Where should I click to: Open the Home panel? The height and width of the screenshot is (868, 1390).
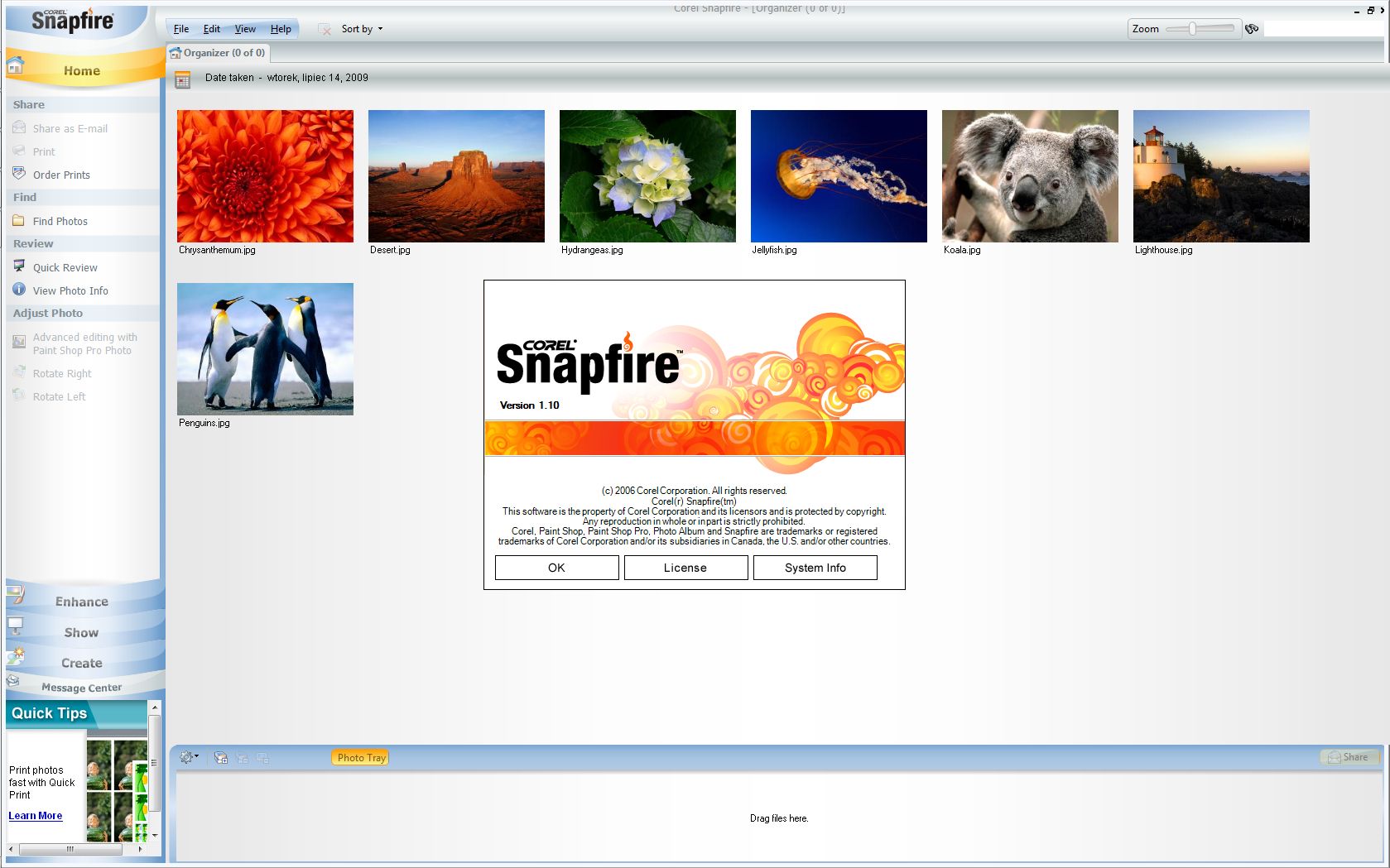[82, 70]
